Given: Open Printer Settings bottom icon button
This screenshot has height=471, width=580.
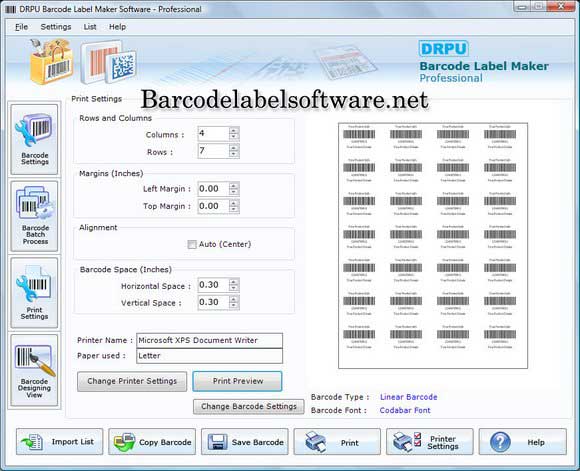Looking at the screenshot, I should 429,442.
